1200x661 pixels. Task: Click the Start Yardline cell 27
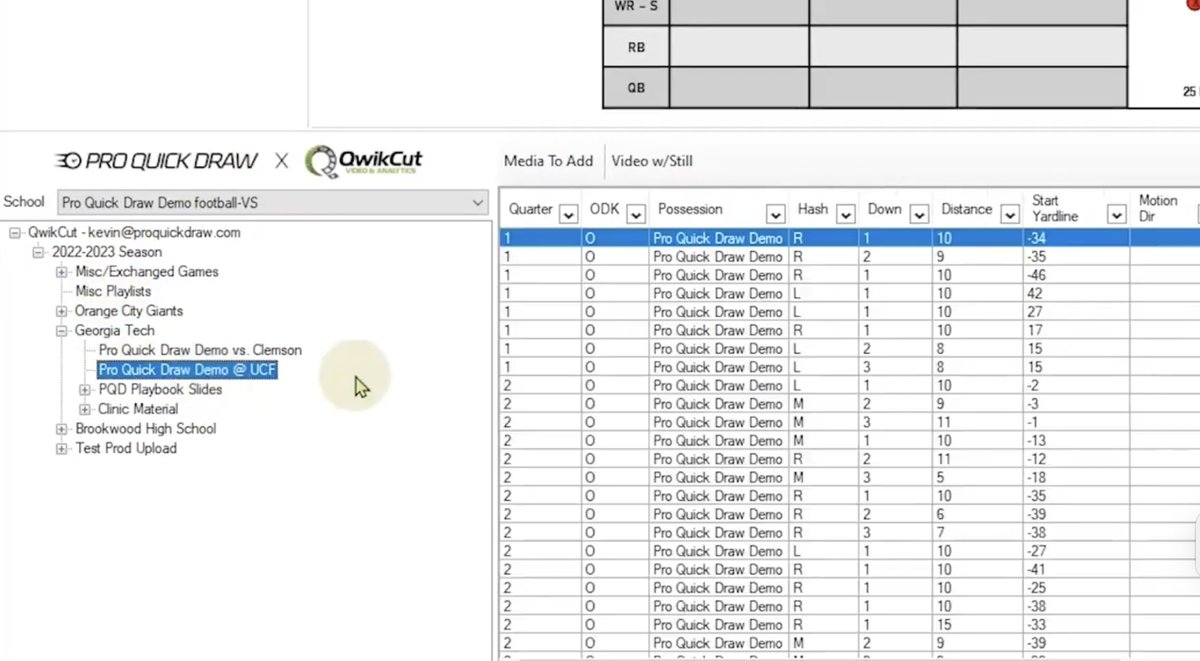click(1076, 312)
